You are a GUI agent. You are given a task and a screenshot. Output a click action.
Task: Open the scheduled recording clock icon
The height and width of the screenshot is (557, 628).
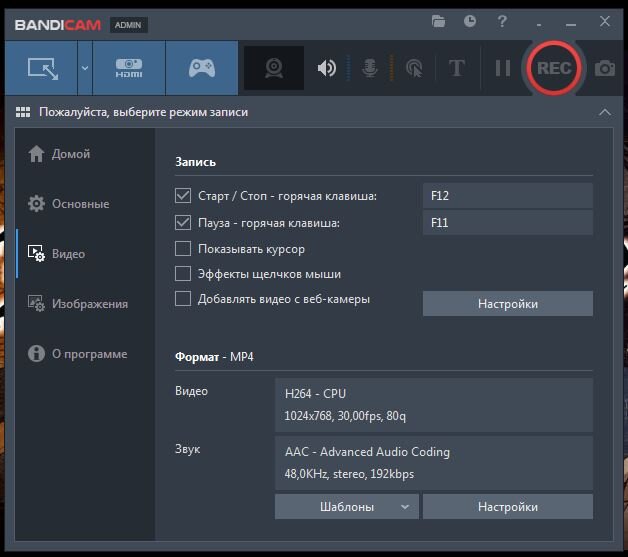pos(470,21)
